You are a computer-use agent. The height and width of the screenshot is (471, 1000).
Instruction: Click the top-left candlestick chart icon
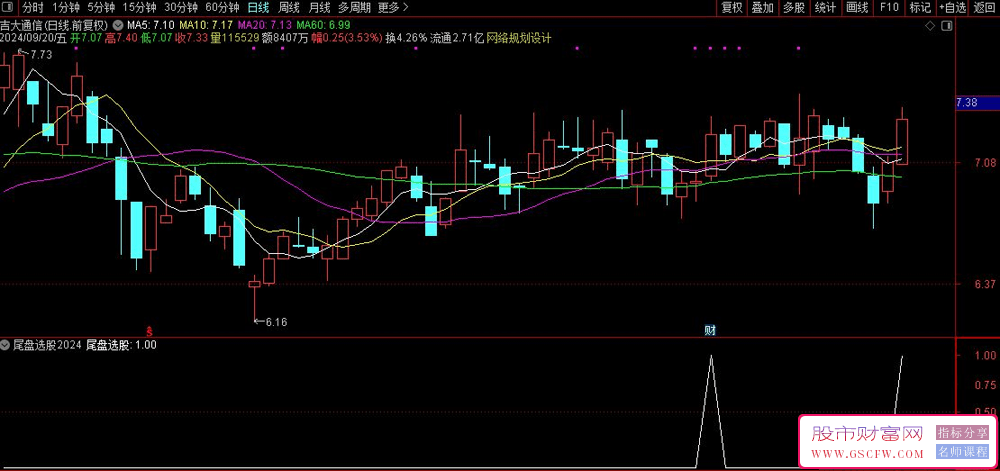coord(9,7)
